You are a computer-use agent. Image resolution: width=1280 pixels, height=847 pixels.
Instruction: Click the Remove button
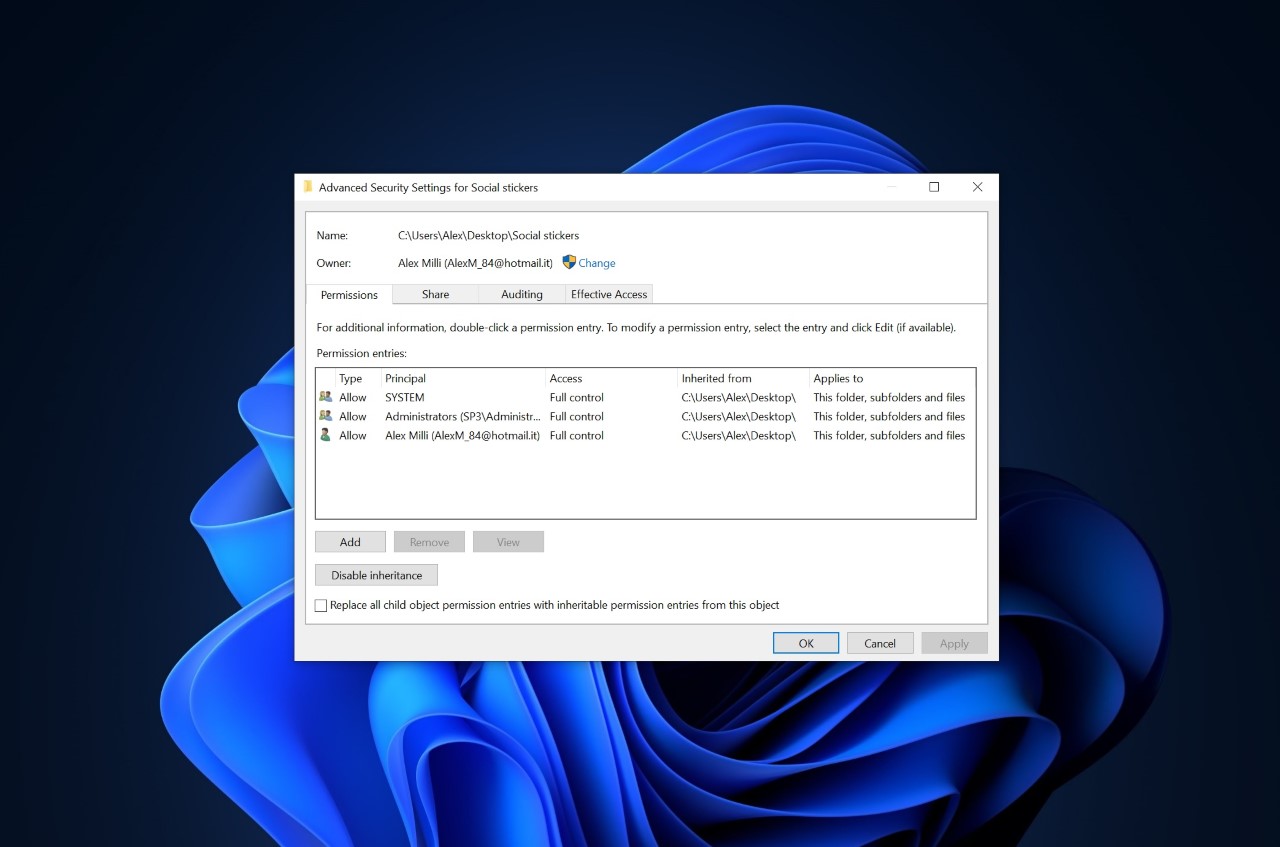click(429, 542)
